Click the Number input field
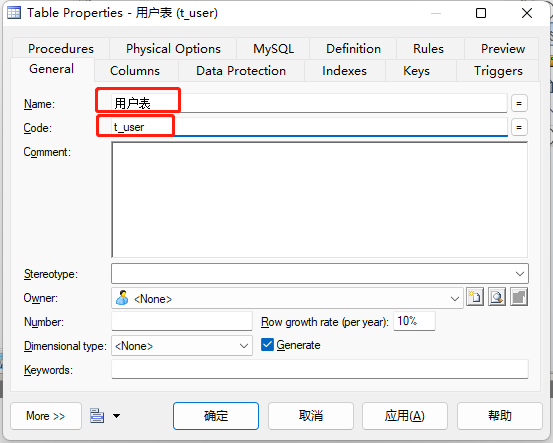 click(182, 321)
